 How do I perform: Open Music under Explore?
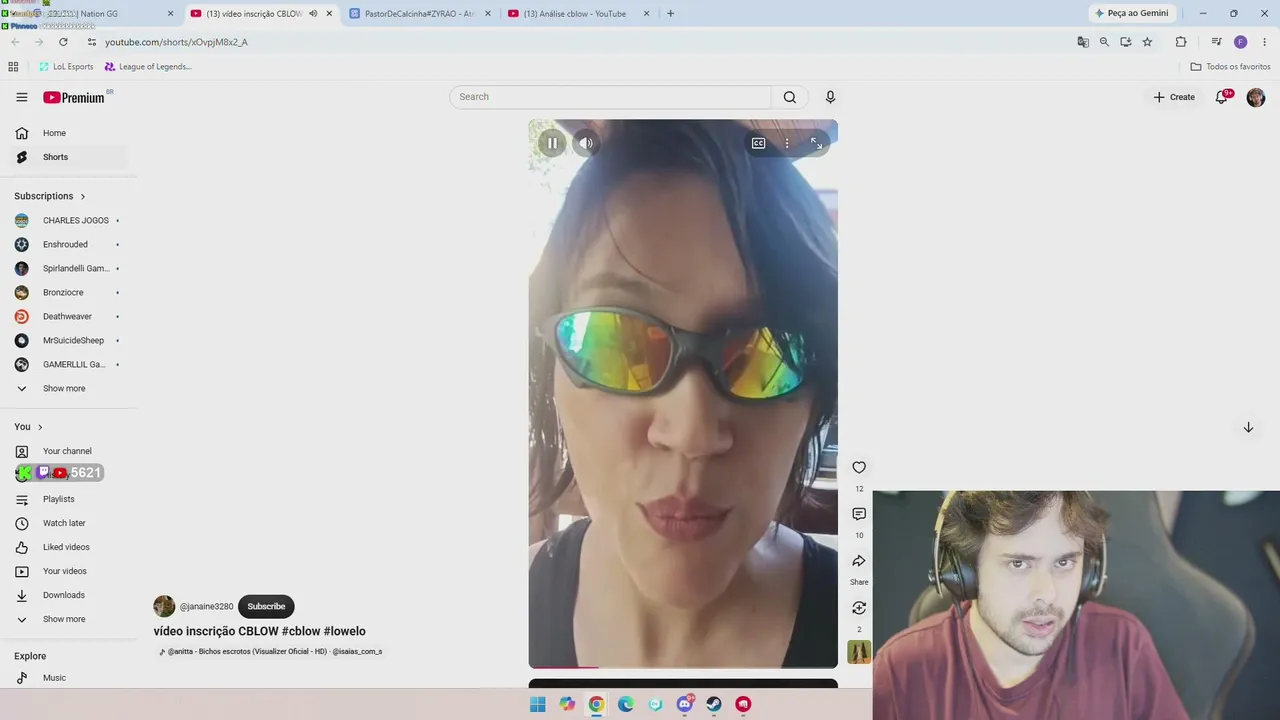(x=70, y=678)
